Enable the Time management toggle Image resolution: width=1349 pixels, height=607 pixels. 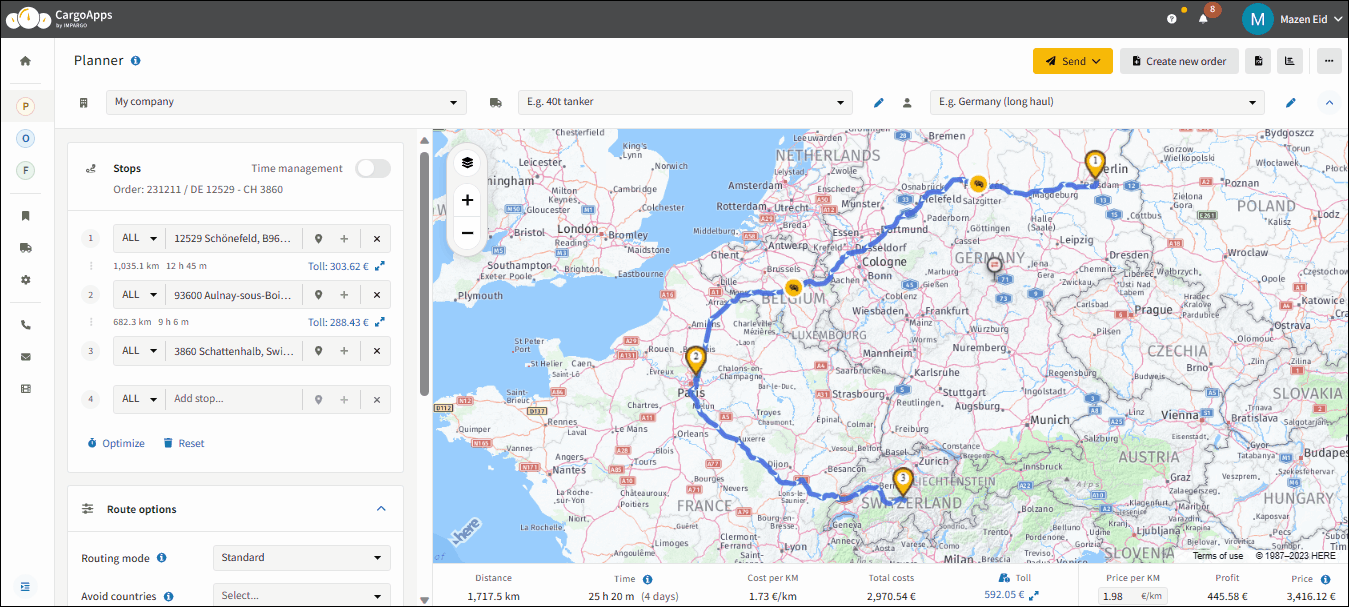(373, 168)
